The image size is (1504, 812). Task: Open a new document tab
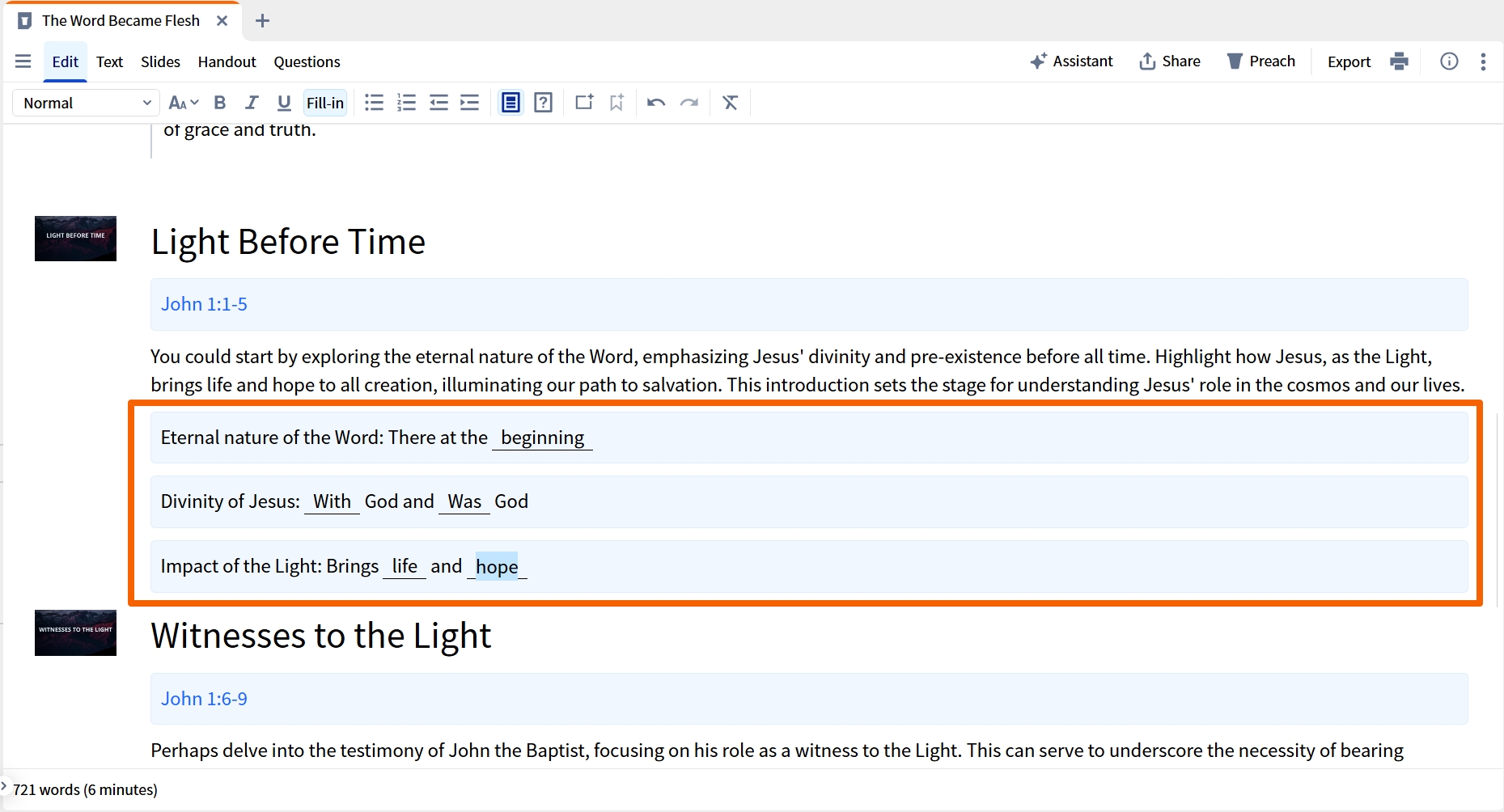[x=262, y=21]
